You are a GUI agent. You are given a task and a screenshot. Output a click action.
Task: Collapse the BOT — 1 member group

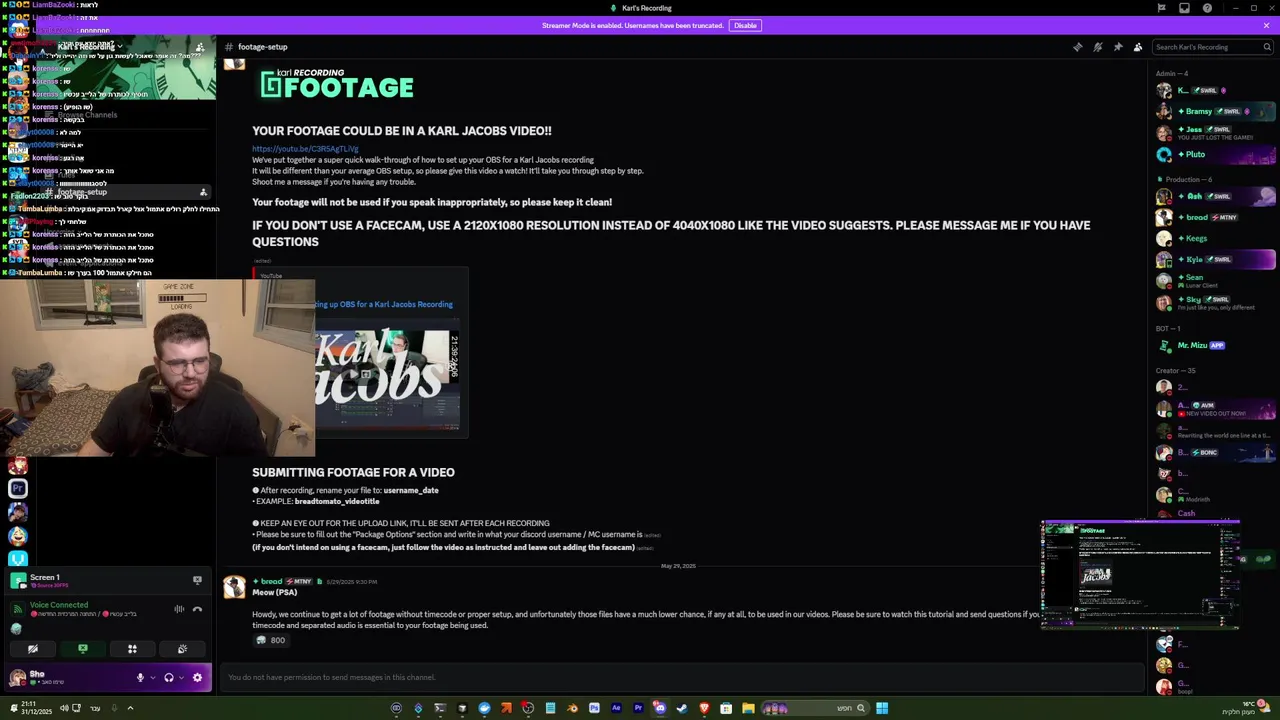pyautogui.click(x=1168, y=328)
